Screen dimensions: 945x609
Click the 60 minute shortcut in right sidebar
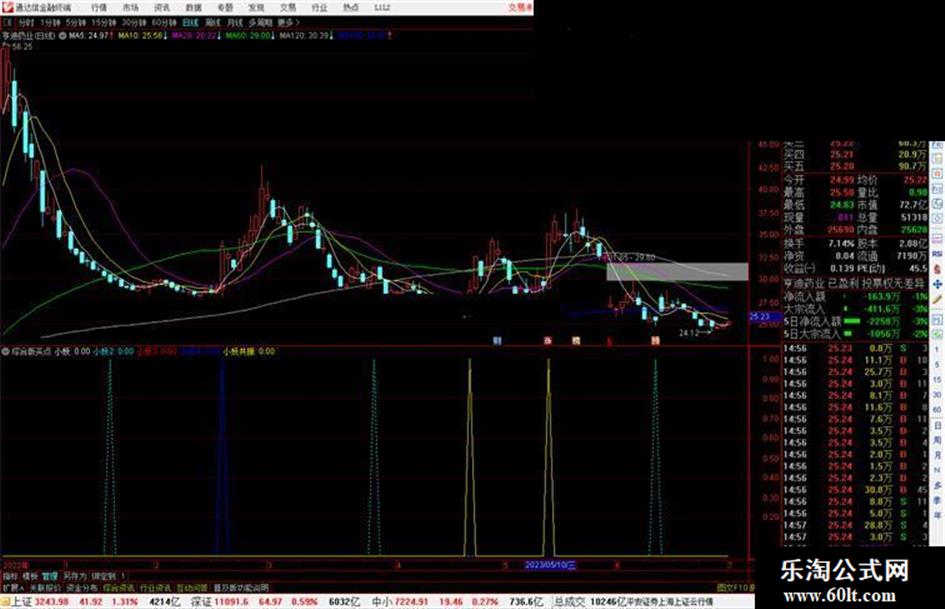[x=938, y=410]
